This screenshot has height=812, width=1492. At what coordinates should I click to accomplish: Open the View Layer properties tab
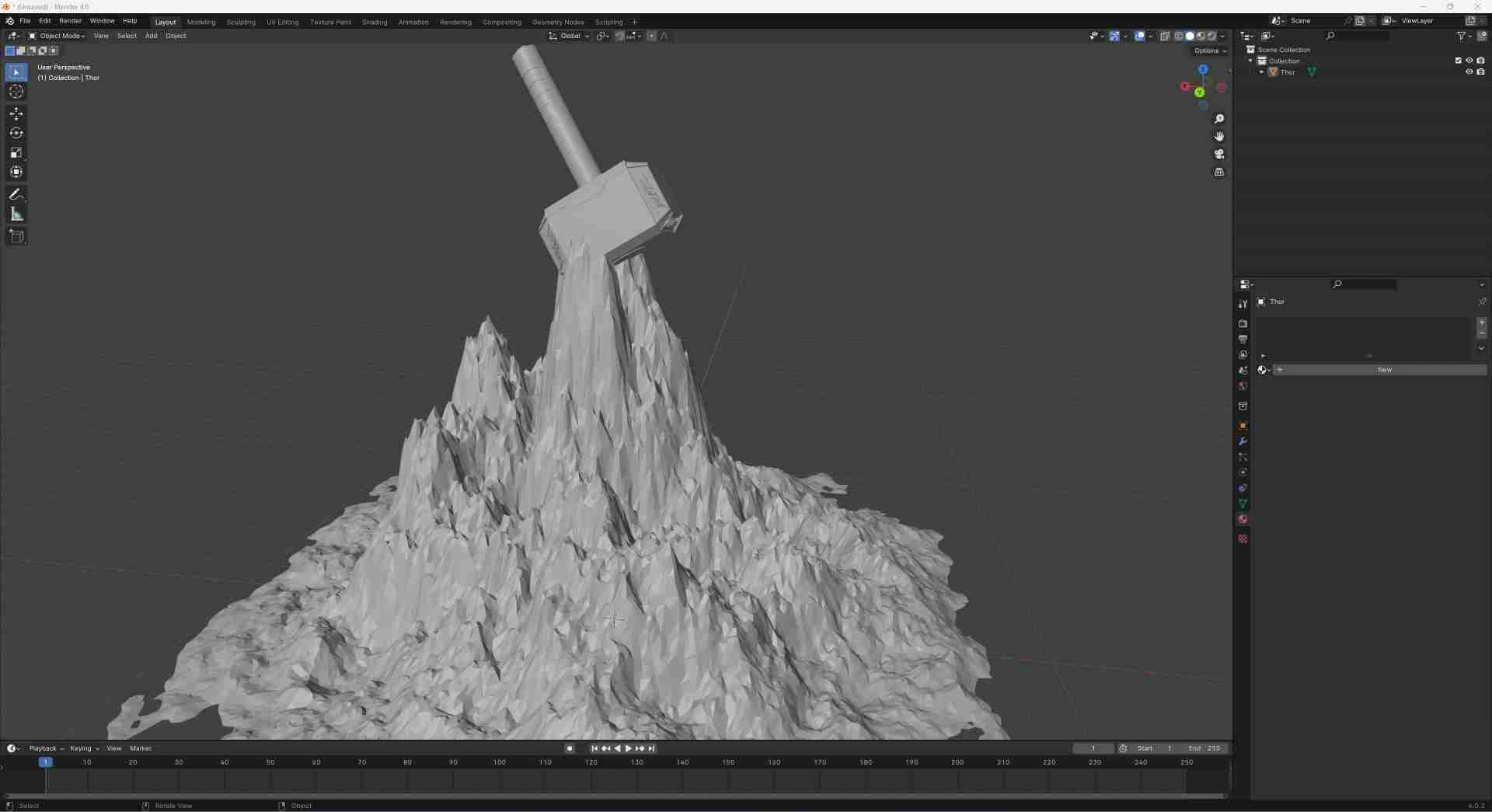point(1243,355)
